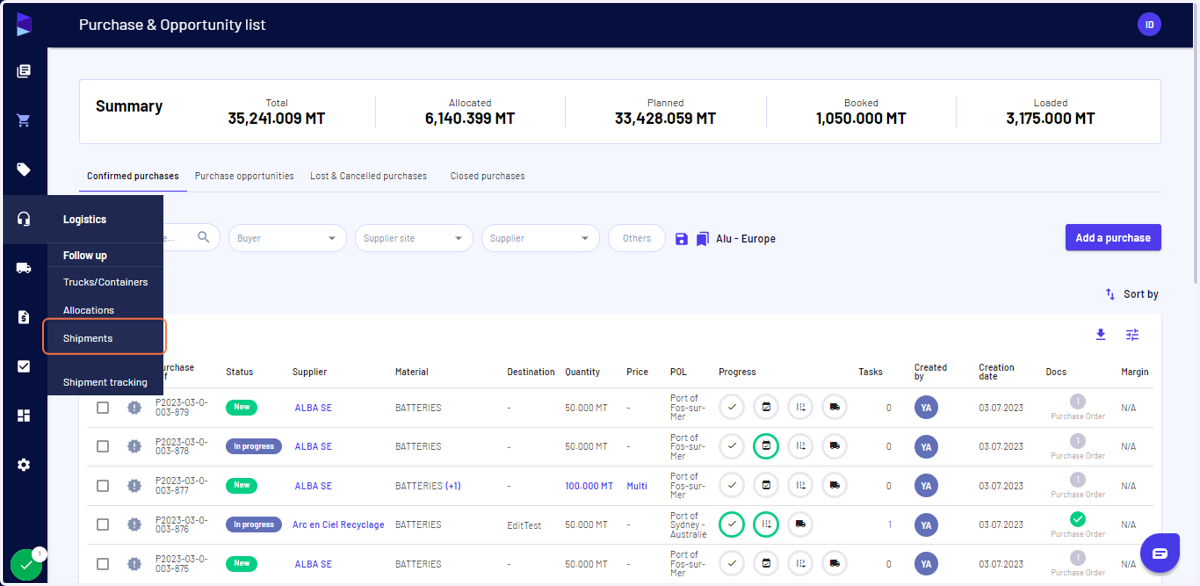Open the library icon in the sidebar
The image size is (1200, 586).
(24, 71)
